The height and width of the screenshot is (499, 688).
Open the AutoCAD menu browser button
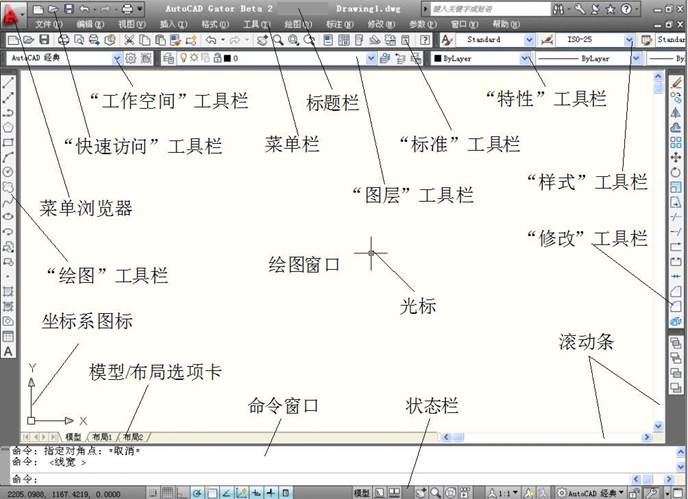coord(12,14)
